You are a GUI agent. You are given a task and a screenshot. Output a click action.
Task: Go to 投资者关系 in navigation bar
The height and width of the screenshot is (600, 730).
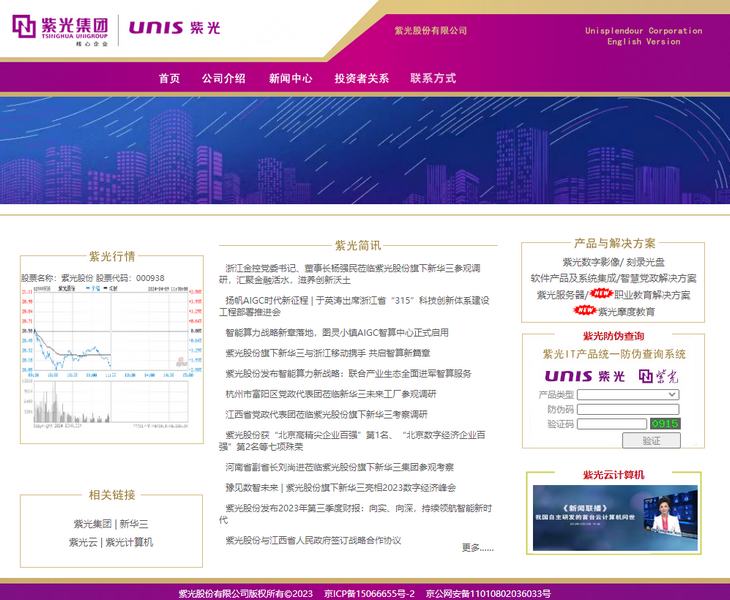[361, 78]
